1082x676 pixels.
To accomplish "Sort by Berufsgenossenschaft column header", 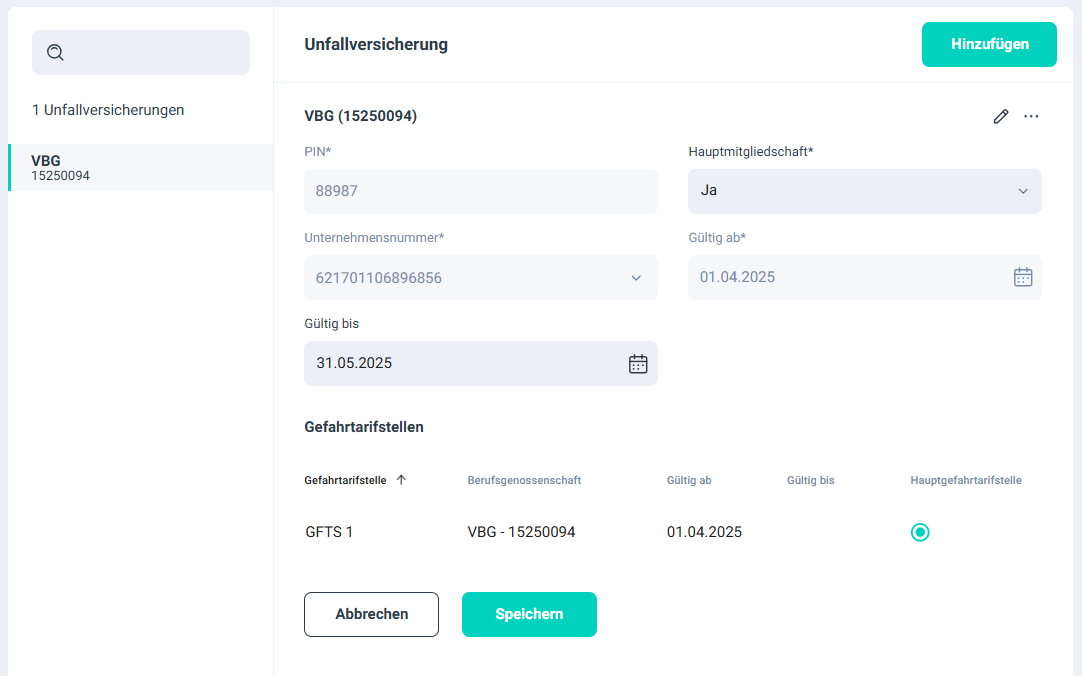I will tap(524, 480).
